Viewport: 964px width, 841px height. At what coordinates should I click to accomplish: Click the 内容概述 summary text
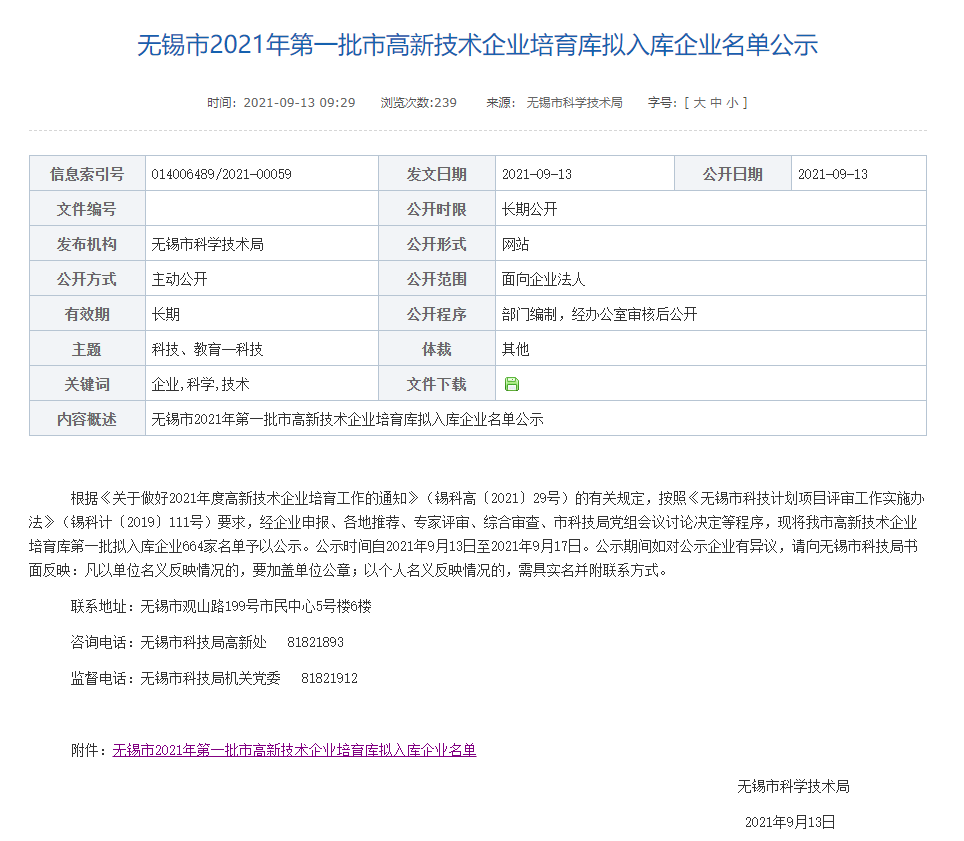click(347, 419)
